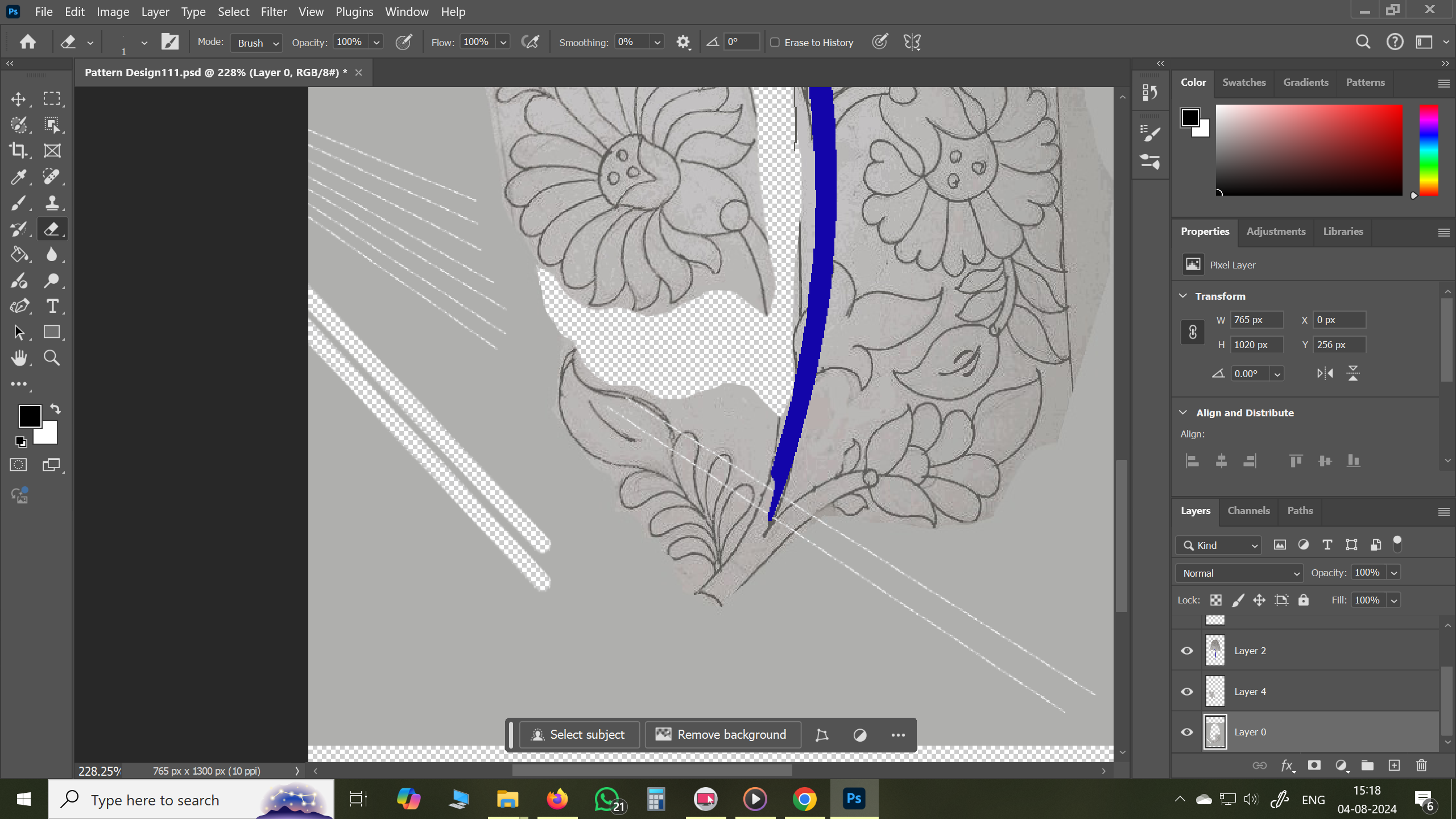Click the Remove background button

click(722, 734)
